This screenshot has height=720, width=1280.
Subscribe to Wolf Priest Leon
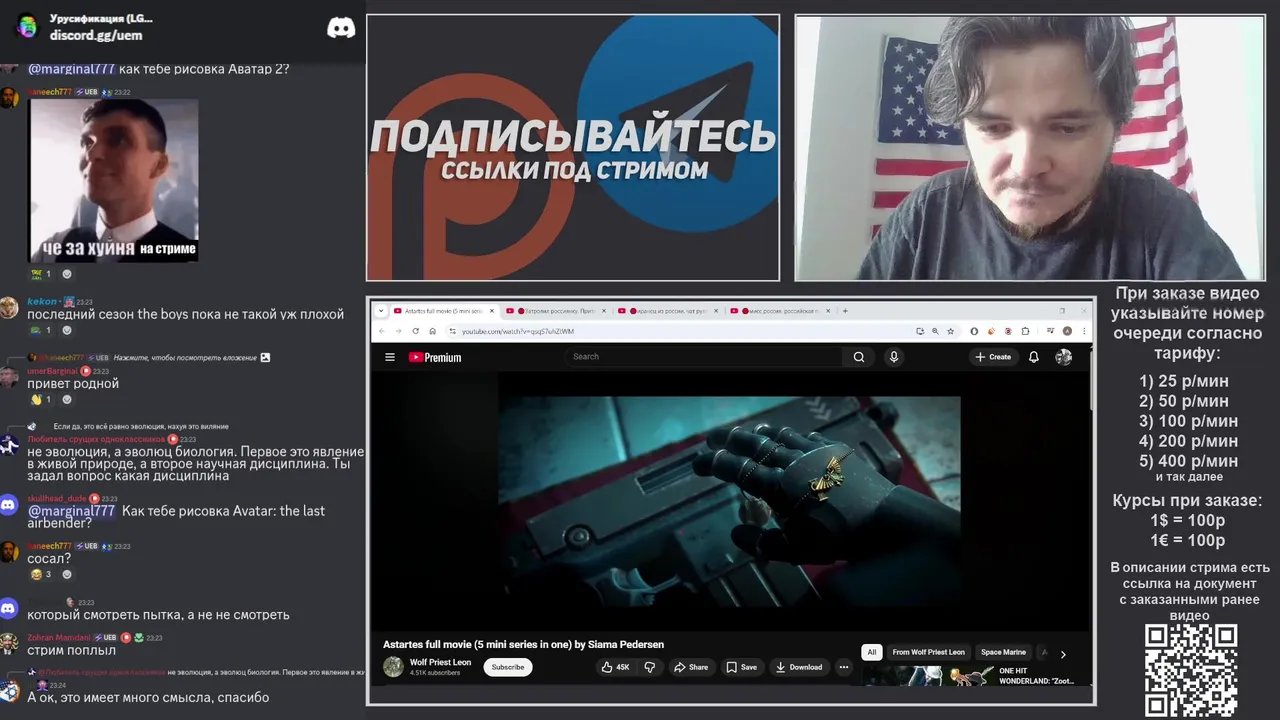coord(508,667)
